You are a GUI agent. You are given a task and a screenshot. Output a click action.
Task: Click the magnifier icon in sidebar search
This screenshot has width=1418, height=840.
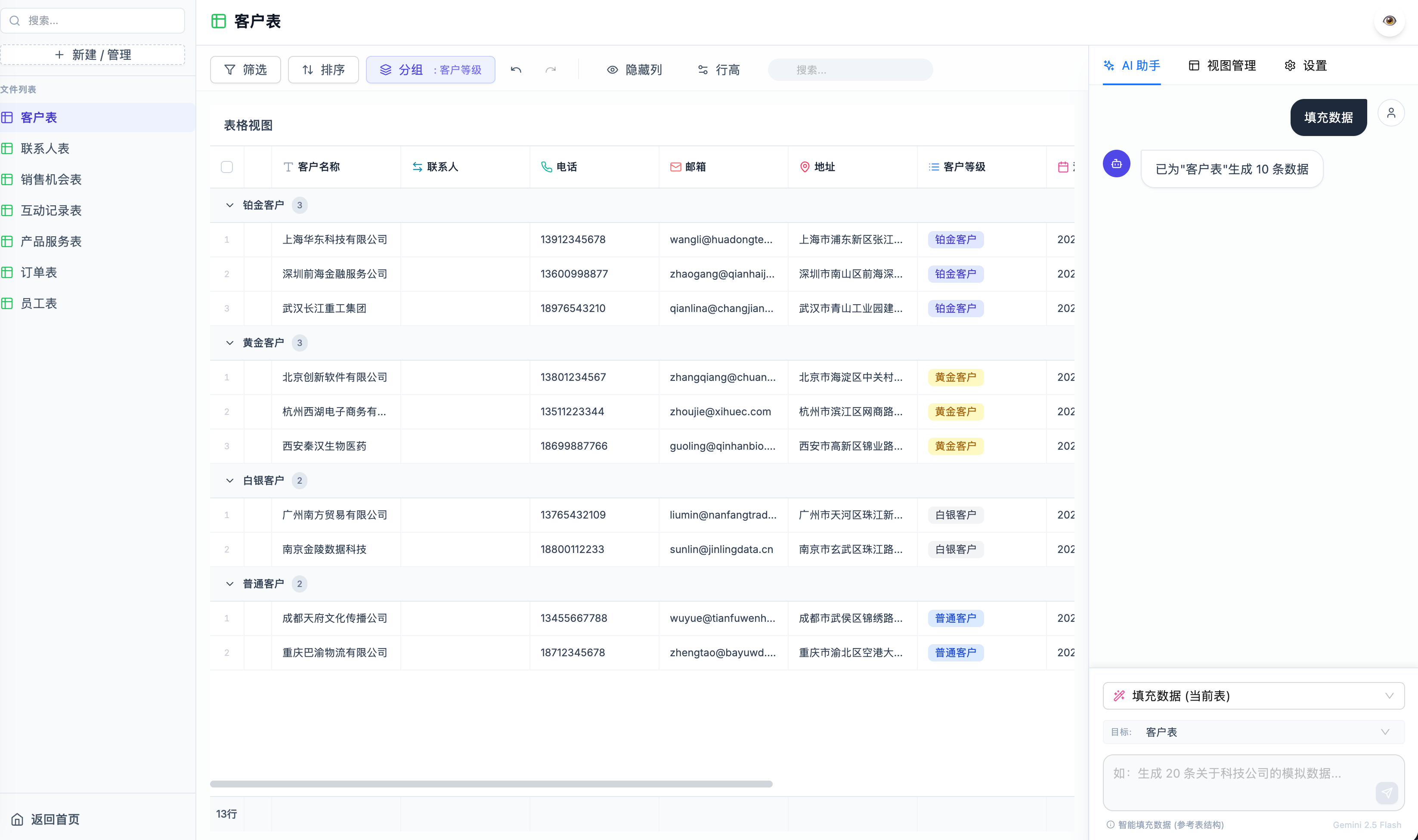[x=15, y=21]
